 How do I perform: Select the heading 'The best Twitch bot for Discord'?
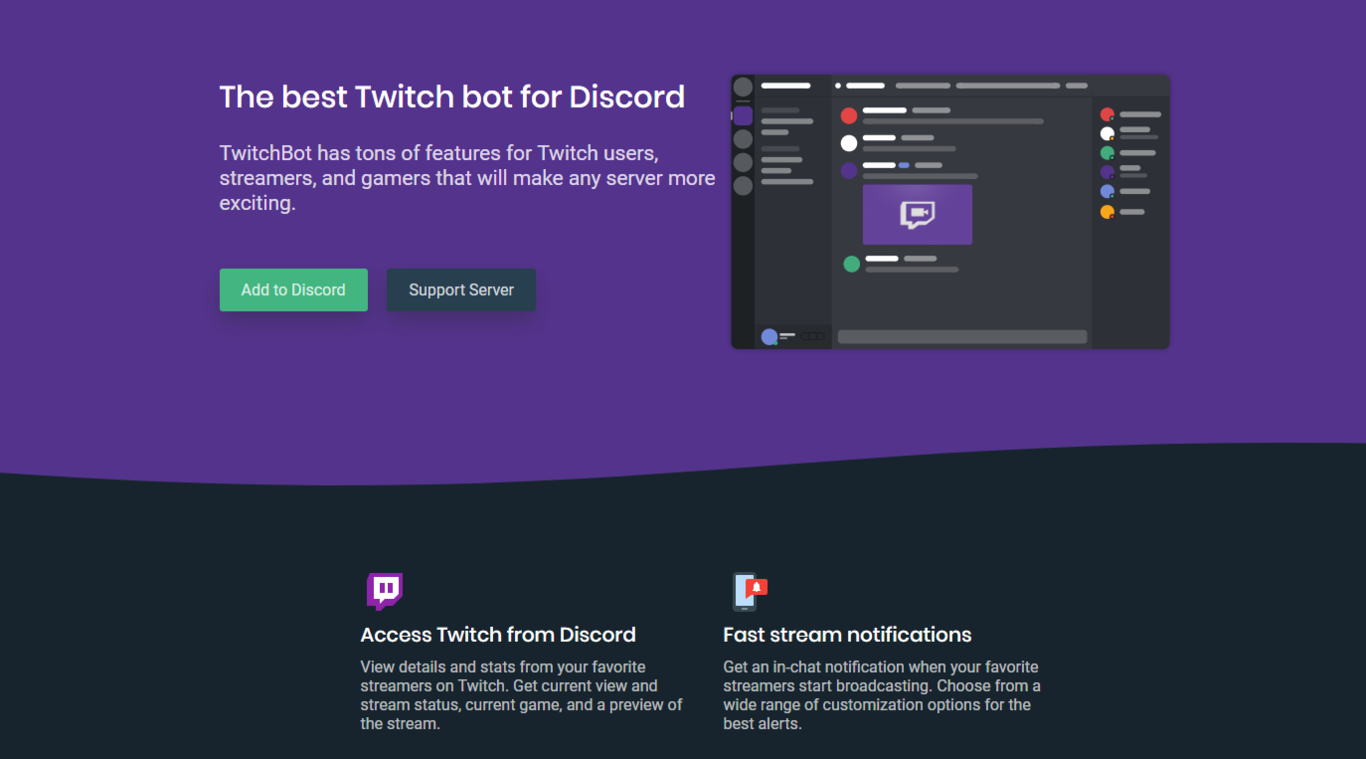[x=452, y=97]
